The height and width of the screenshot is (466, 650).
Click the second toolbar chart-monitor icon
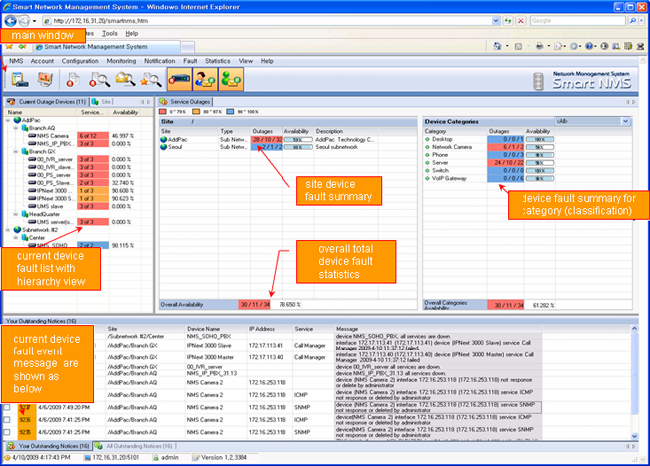[43, 79]
